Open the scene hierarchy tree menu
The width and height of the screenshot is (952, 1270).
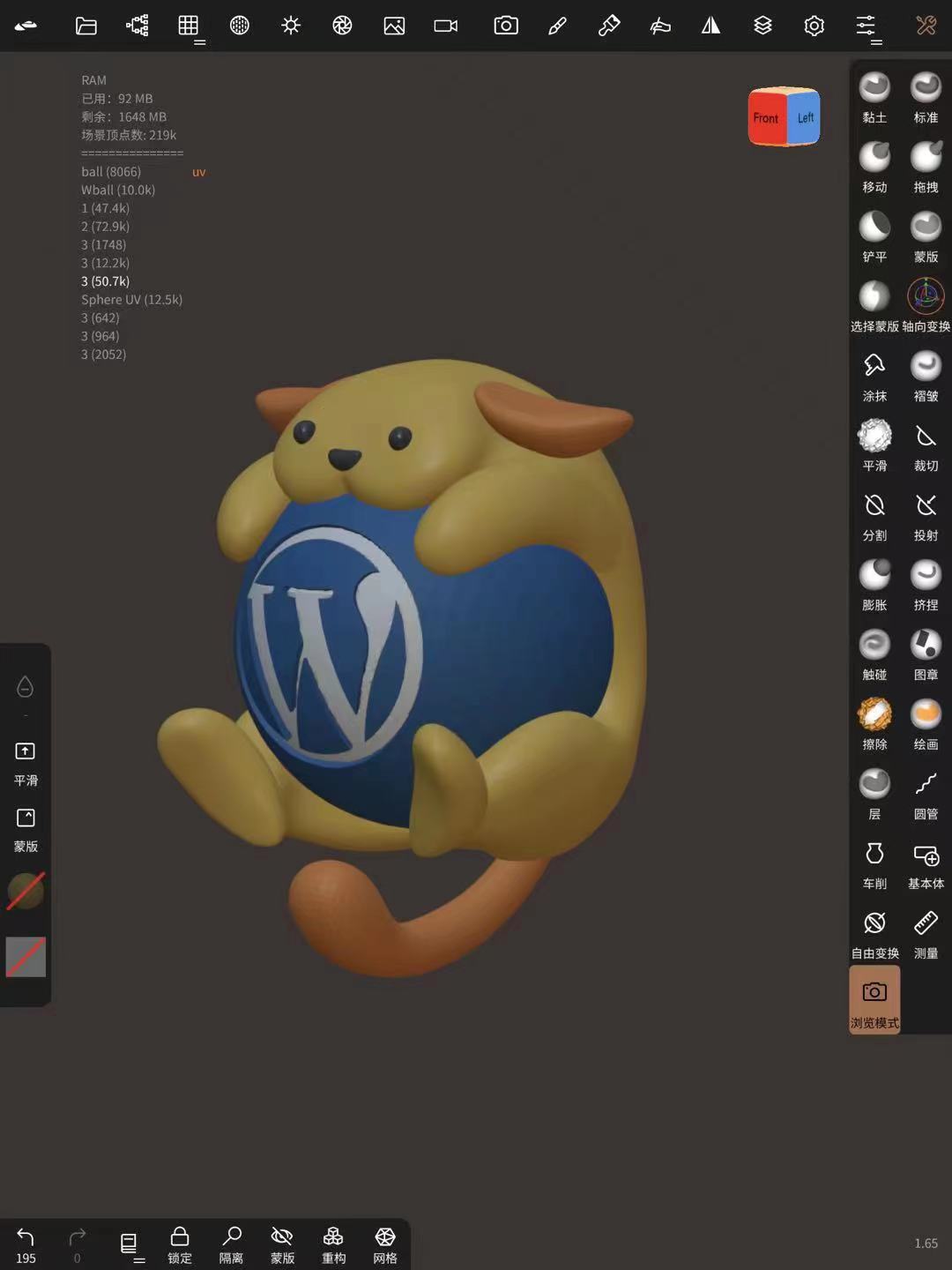pyautogui.click(x=138, y=26)
